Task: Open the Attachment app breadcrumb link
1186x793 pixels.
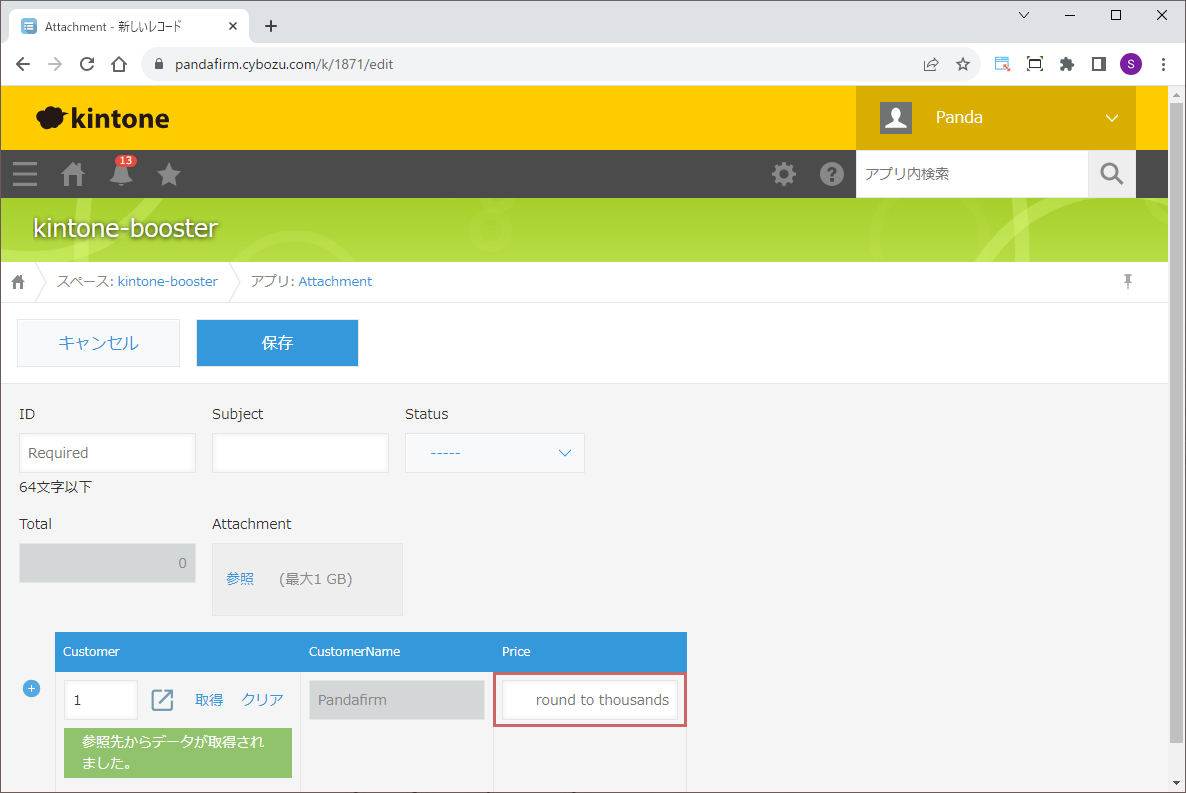Action: pyautogui.click(x=335, y=281)
